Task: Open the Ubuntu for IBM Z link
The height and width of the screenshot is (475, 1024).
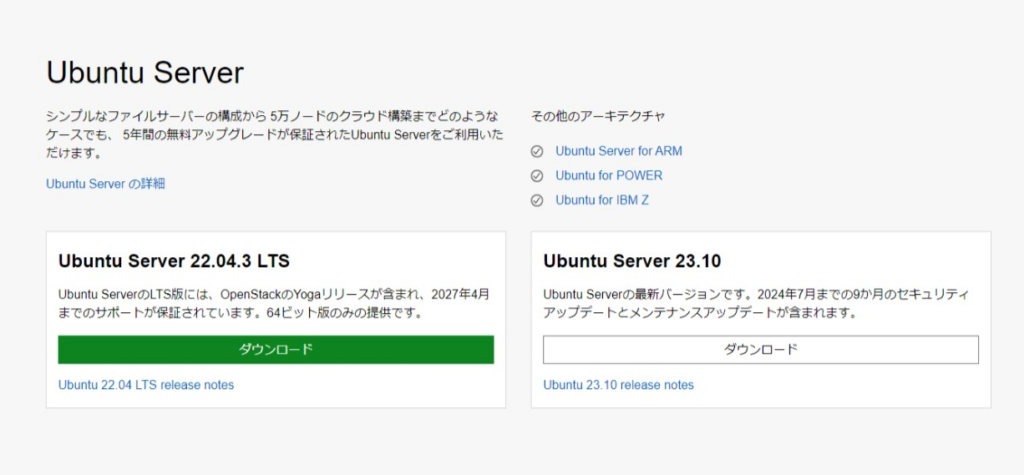Action: (x=602, y=201)
